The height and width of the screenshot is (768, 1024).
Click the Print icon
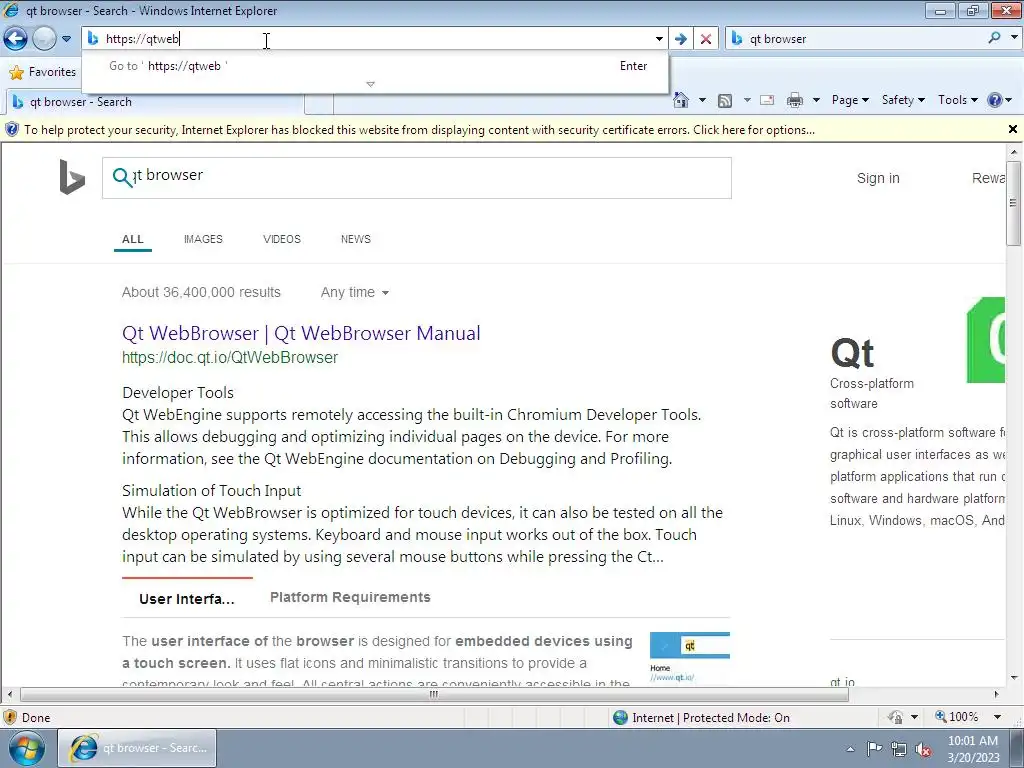[x=795, y=101]
